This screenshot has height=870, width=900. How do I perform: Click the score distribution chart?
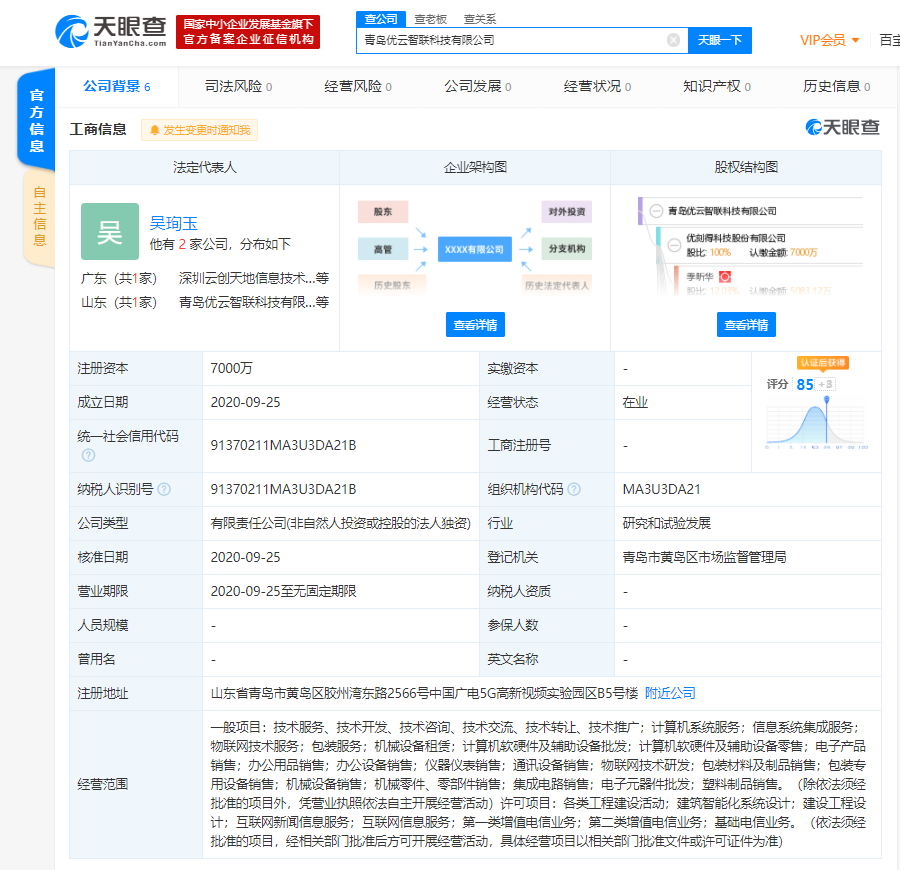[x=816, y=423]
